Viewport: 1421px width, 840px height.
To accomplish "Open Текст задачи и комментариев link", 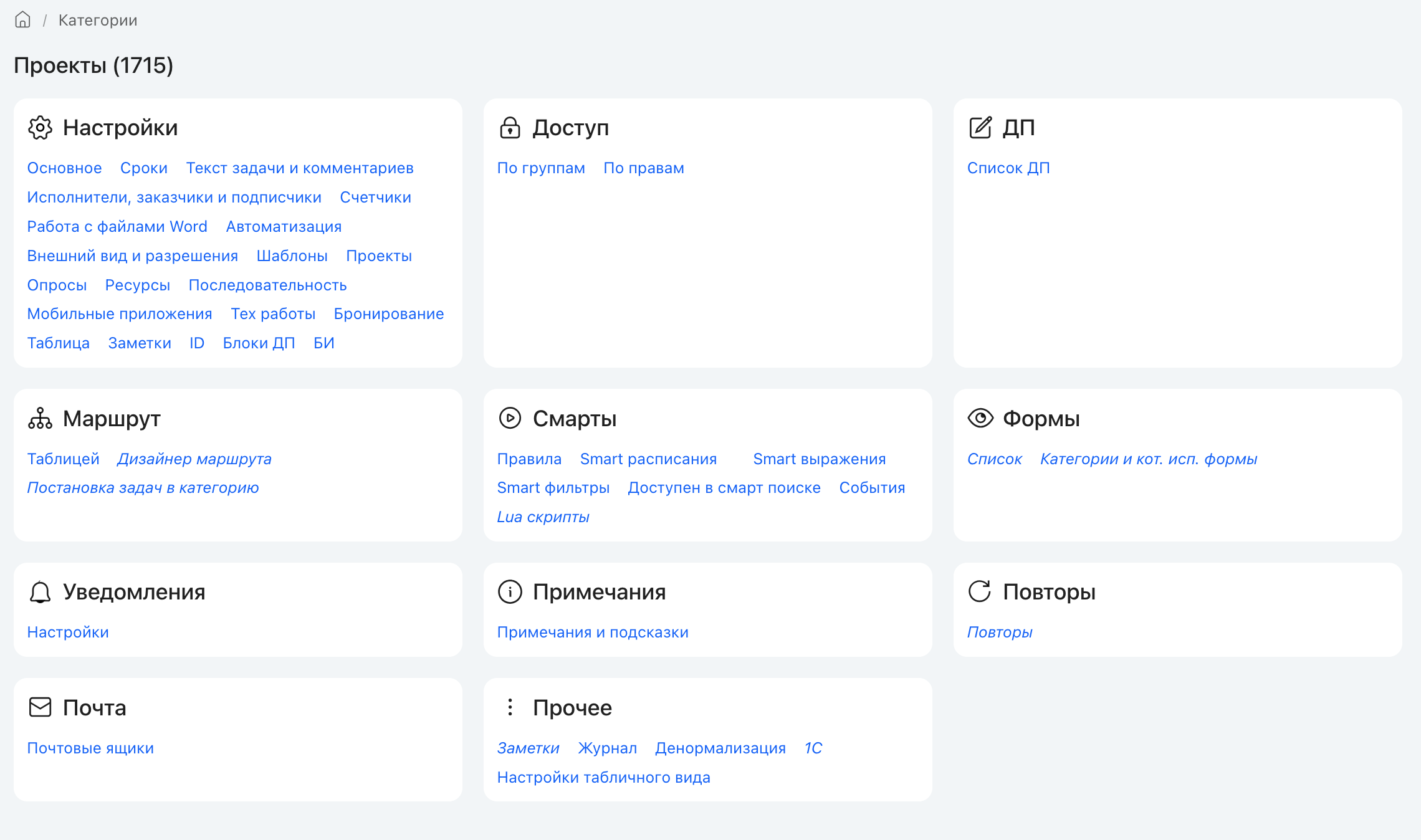I will coord(300,168).
